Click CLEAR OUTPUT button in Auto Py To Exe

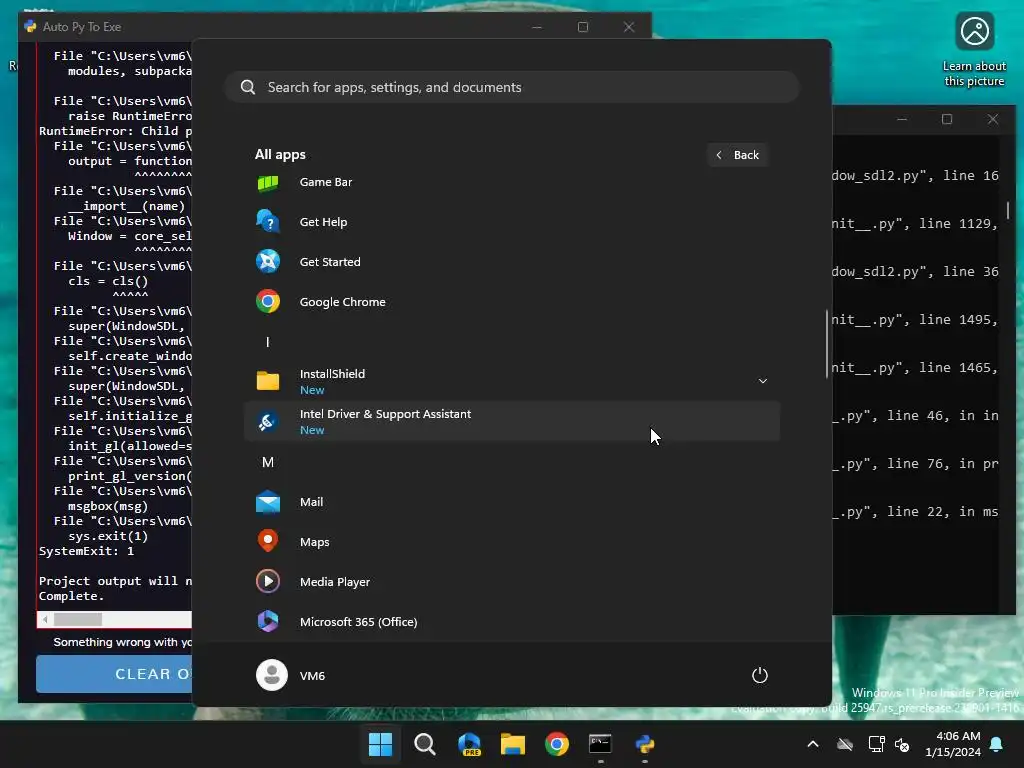(114, 674)
